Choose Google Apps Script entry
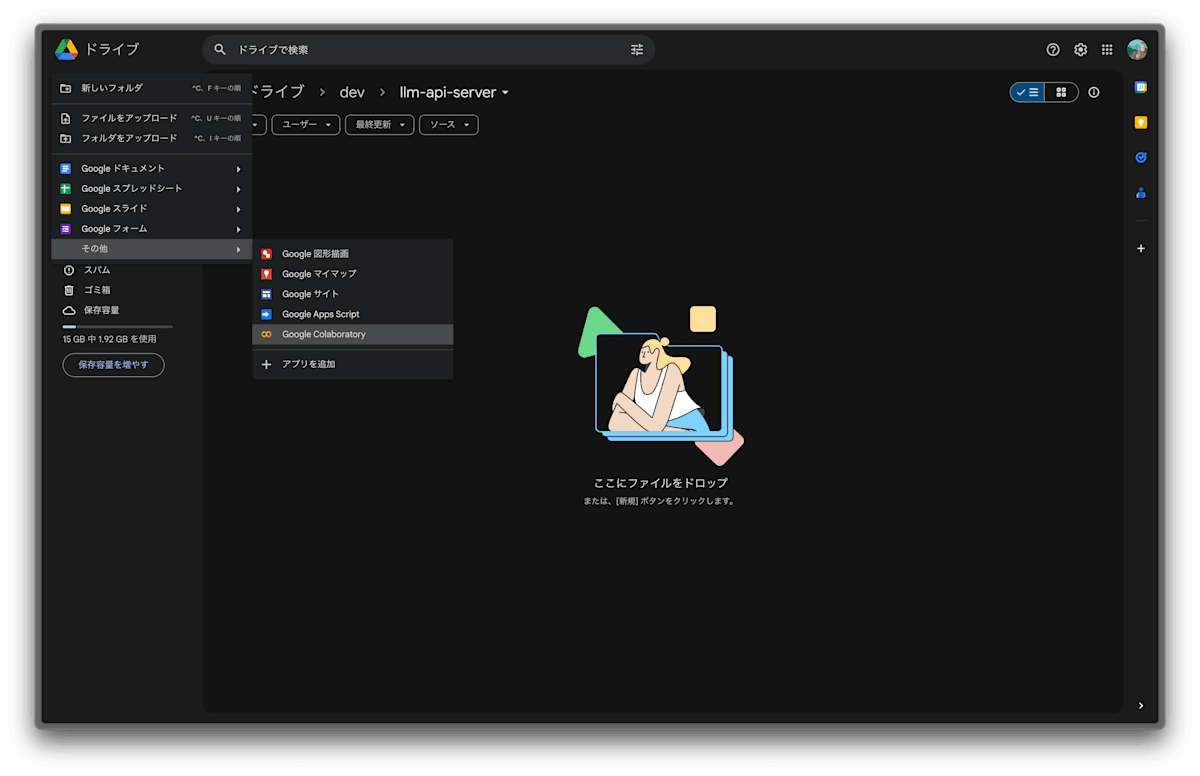Image resolution: width=1200 pixels, height=776 pixels. point(353,314)
